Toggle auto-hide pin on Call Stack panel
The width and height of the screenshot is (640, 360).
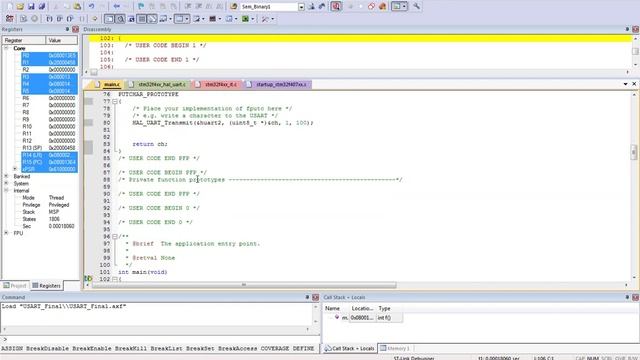click(x=627, y=297)
